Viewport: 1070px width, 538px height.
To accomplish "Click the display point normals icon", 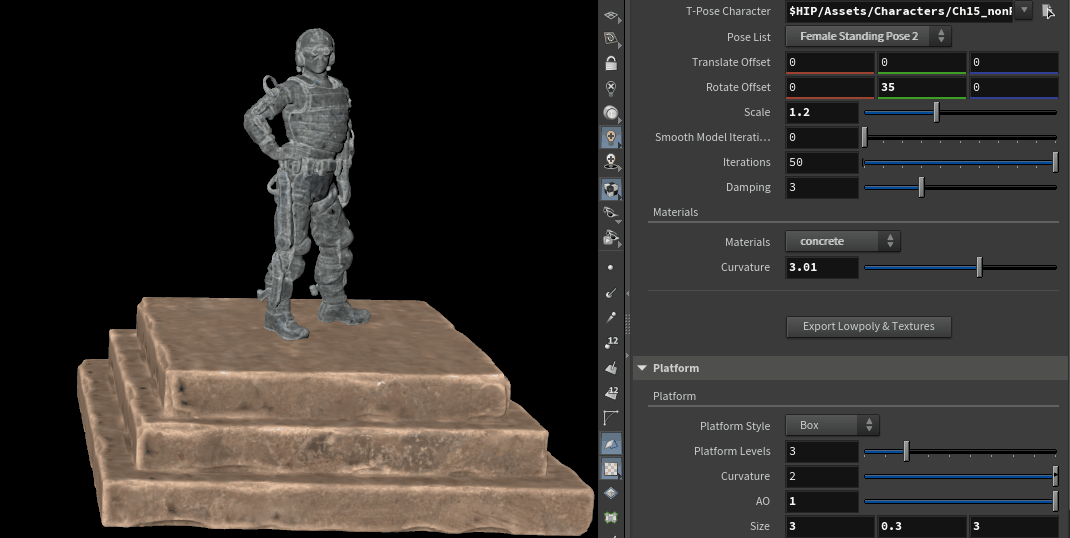I will [x=611, y=292].
